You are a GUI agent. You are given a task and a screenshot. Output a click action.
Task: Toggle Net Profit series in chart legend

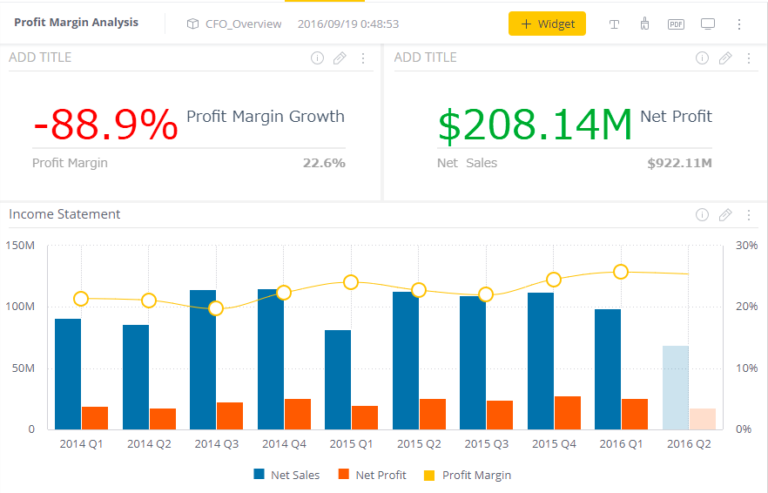[x=372, y=475]
